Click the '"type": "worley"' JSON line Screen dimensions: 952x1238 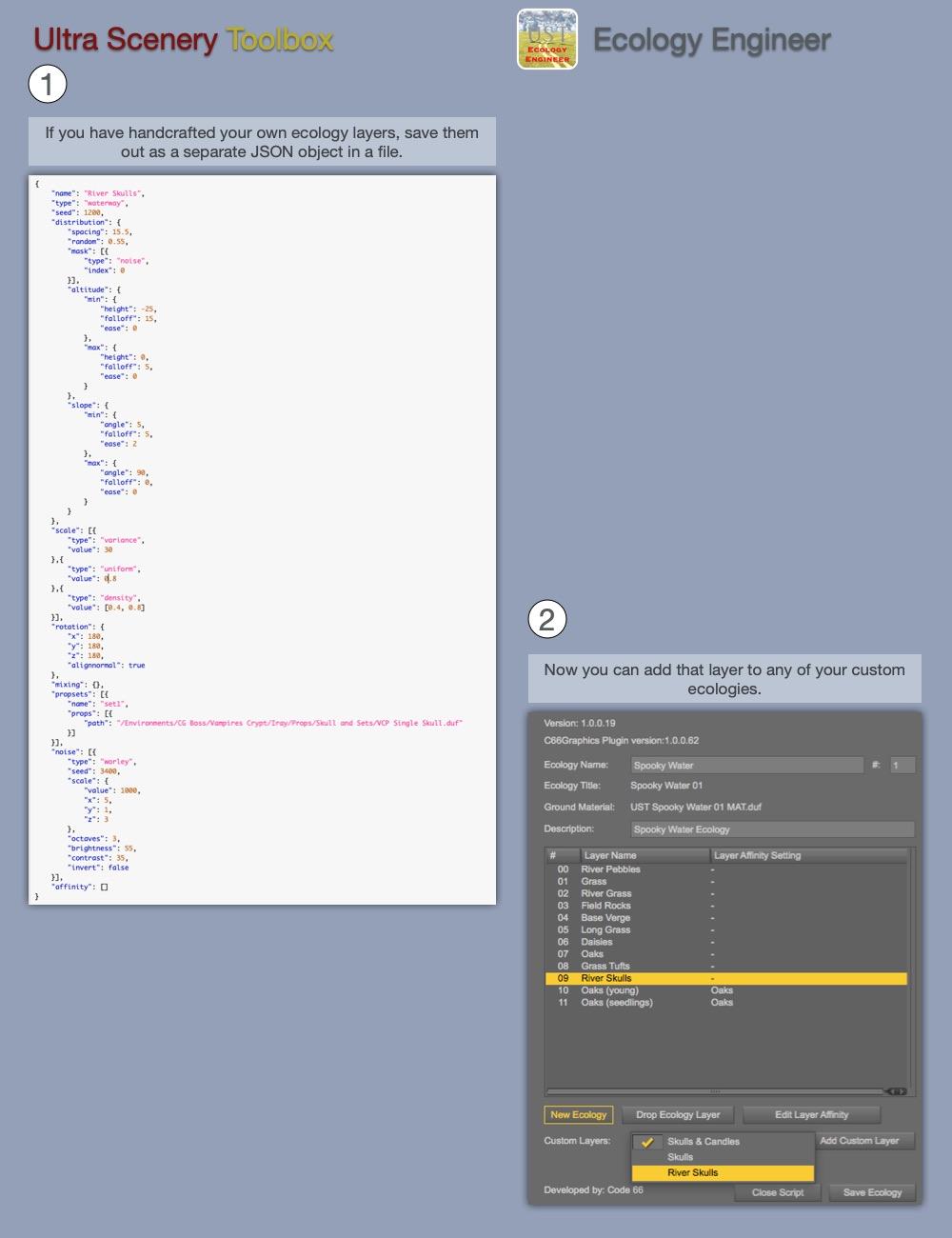103,762
